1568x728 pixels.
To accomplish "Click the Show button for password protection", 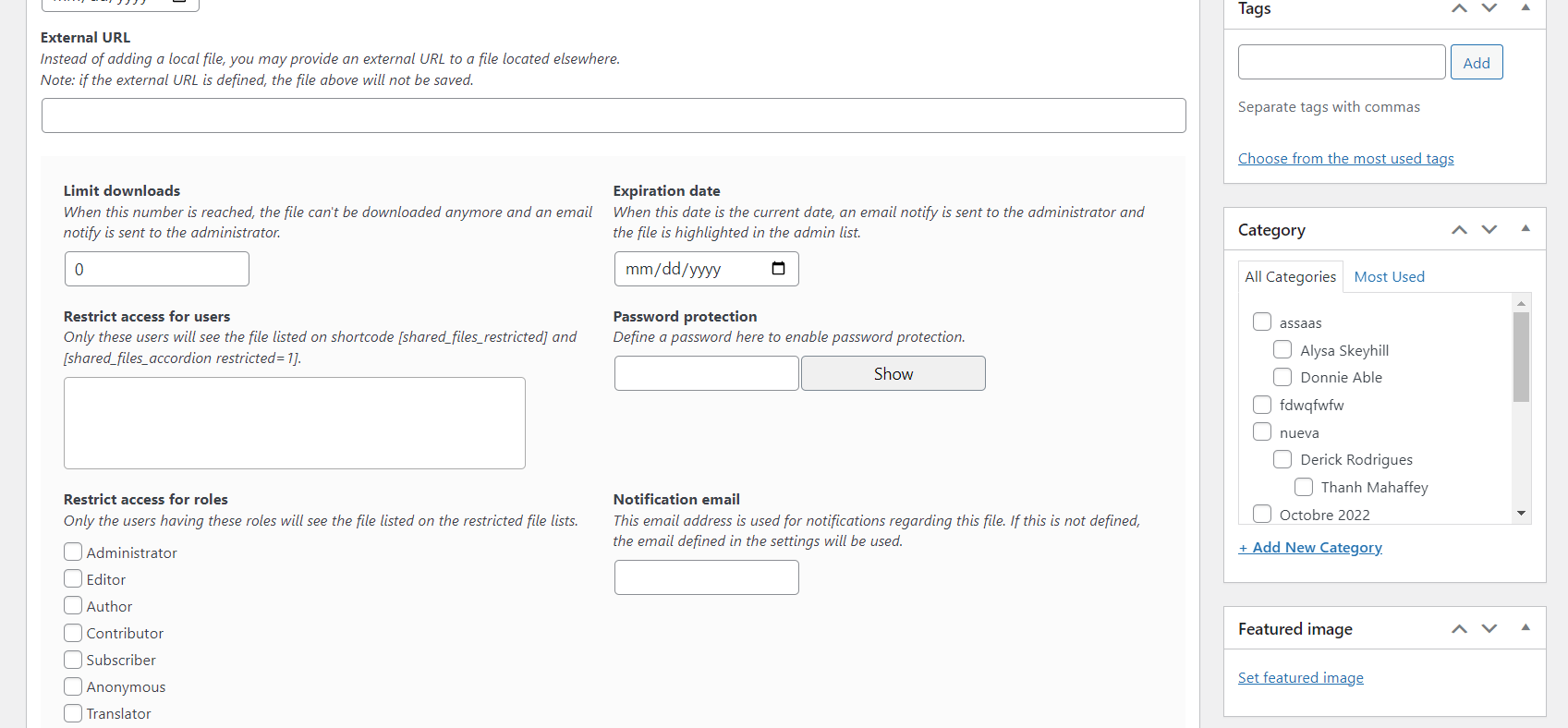I will pos(893,373).
